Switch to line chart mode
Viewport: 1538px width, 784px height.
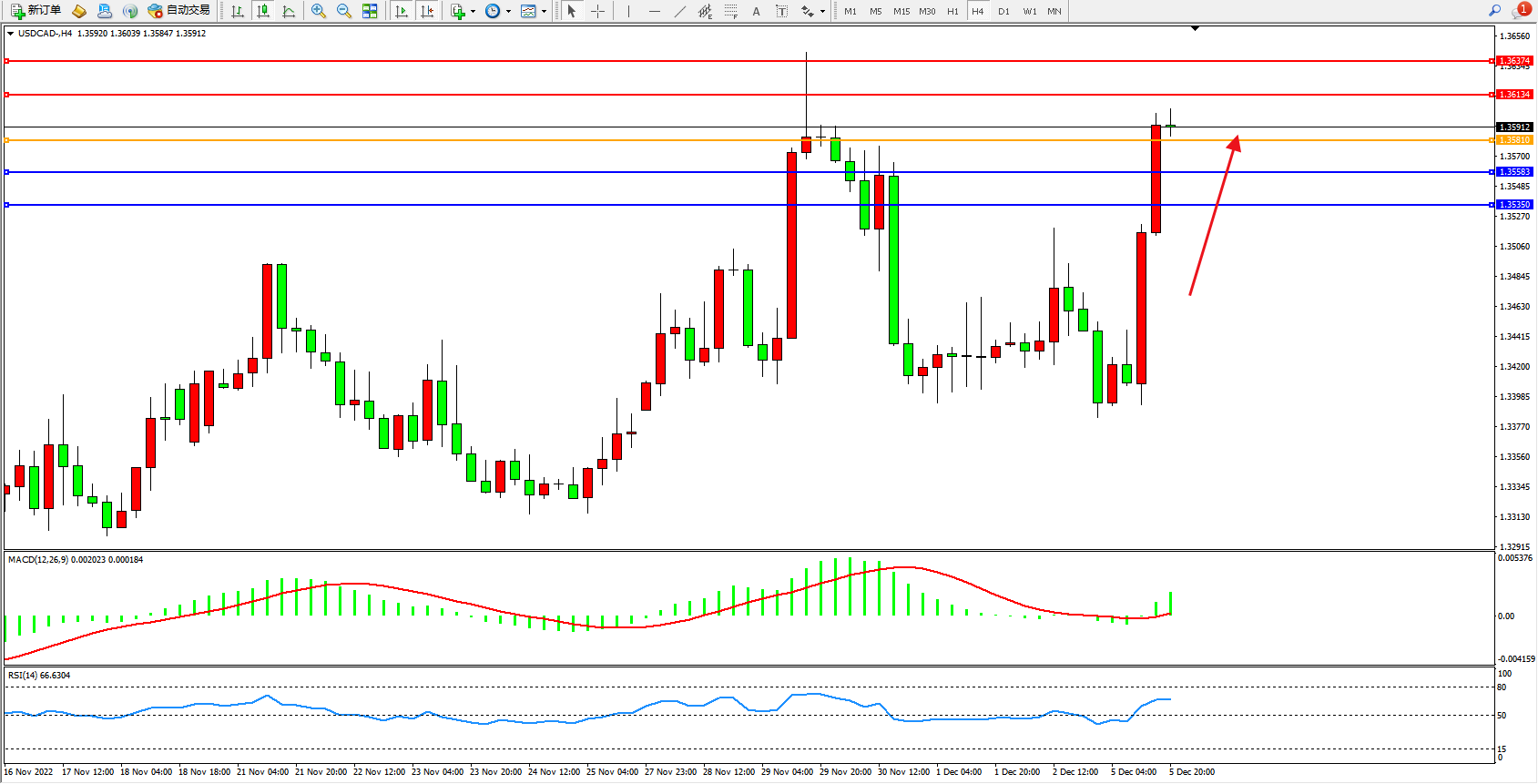coord(289,11)
